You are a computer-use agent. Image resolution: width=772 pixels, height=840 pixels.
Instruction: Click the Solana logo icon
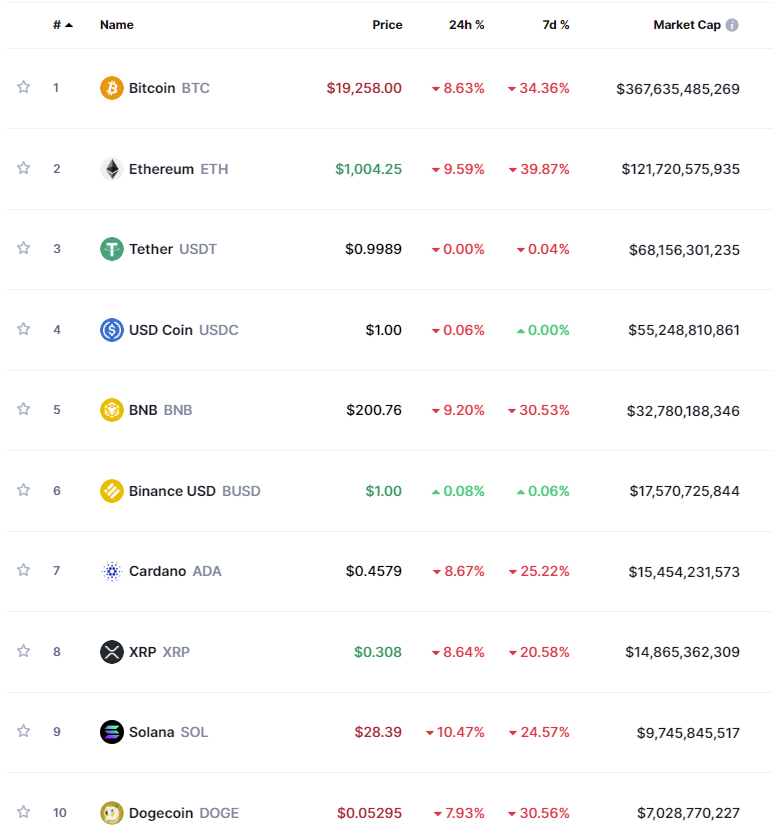point(111,732)
